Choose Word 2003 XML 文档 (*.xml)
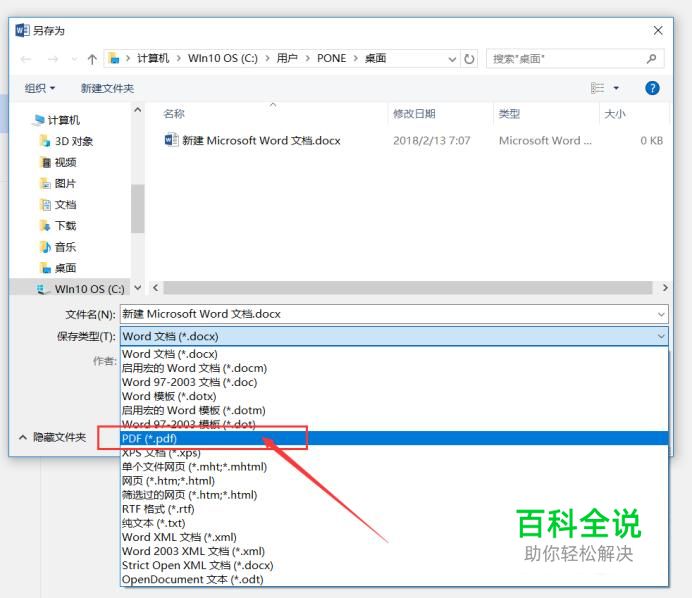692x598 pixels. [394, 552]
